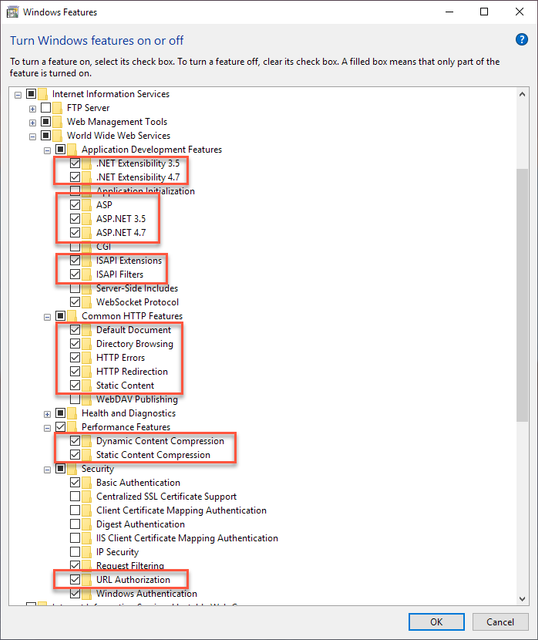
Task: Select the IP Security label
Action: tap(117, 552)
